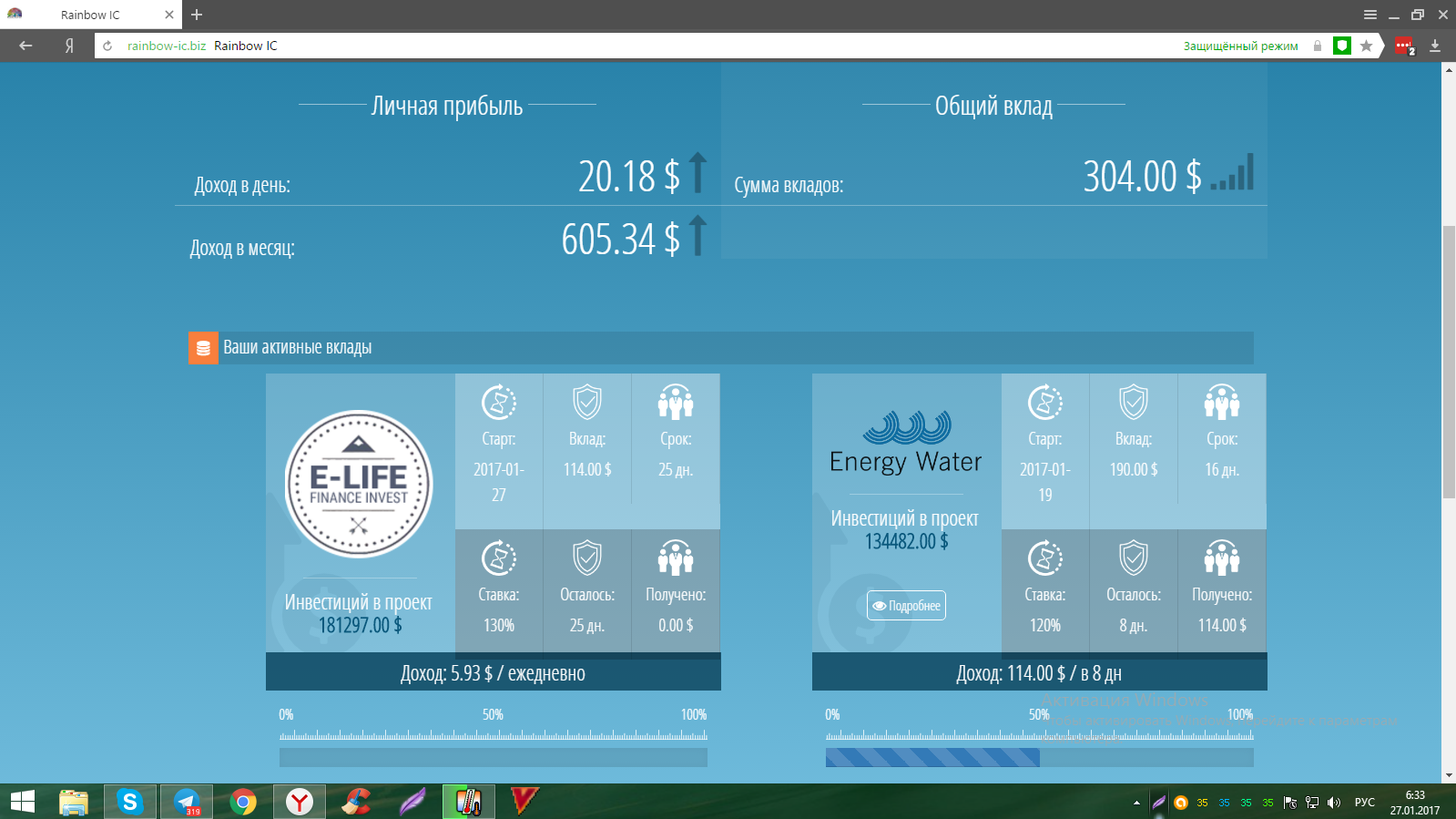
Task: Click the Energy Water Старт hourglass icon
Action: pyautogui.click(x=1045, y=402)
